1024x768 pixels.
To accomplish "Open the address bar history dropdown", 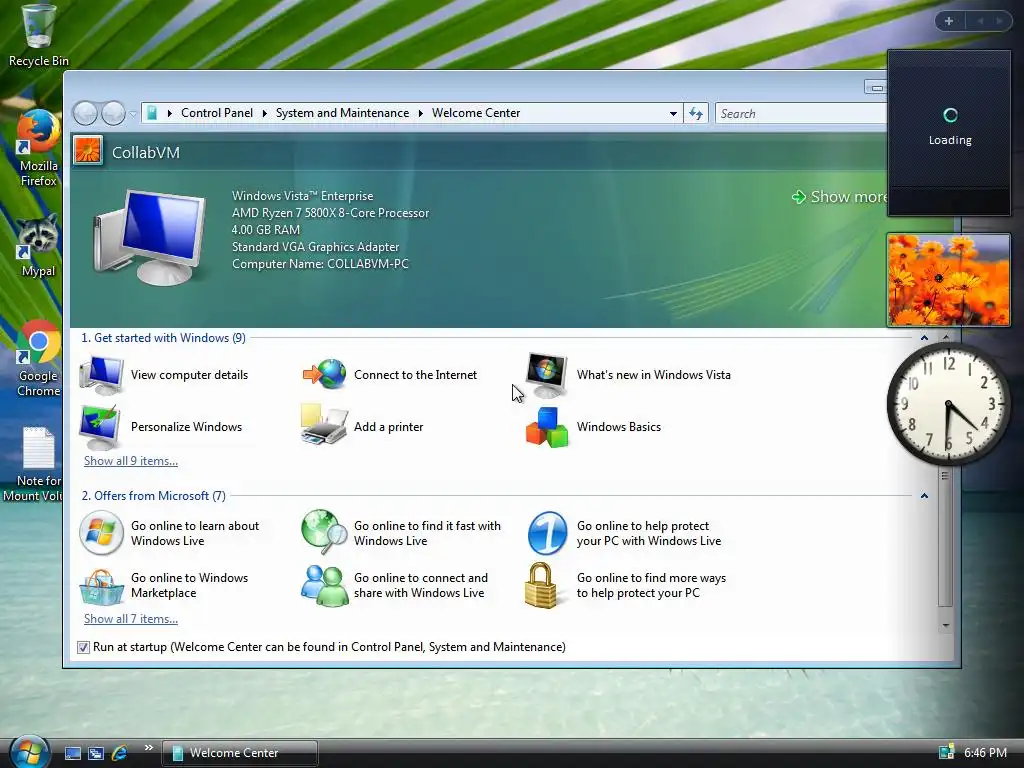I will tap(673, 114).
